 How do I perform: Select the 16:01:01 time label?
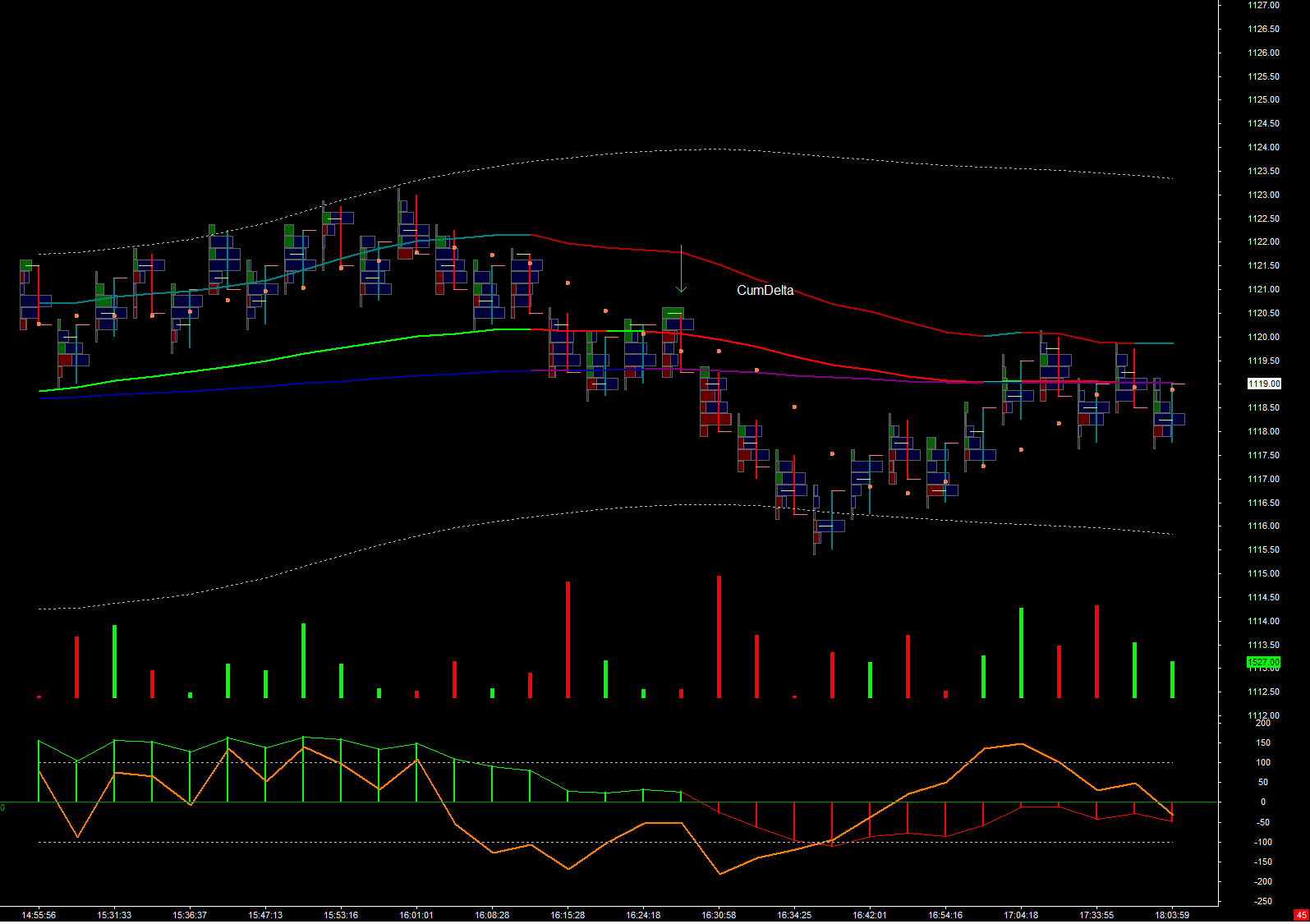coord(416,915)
